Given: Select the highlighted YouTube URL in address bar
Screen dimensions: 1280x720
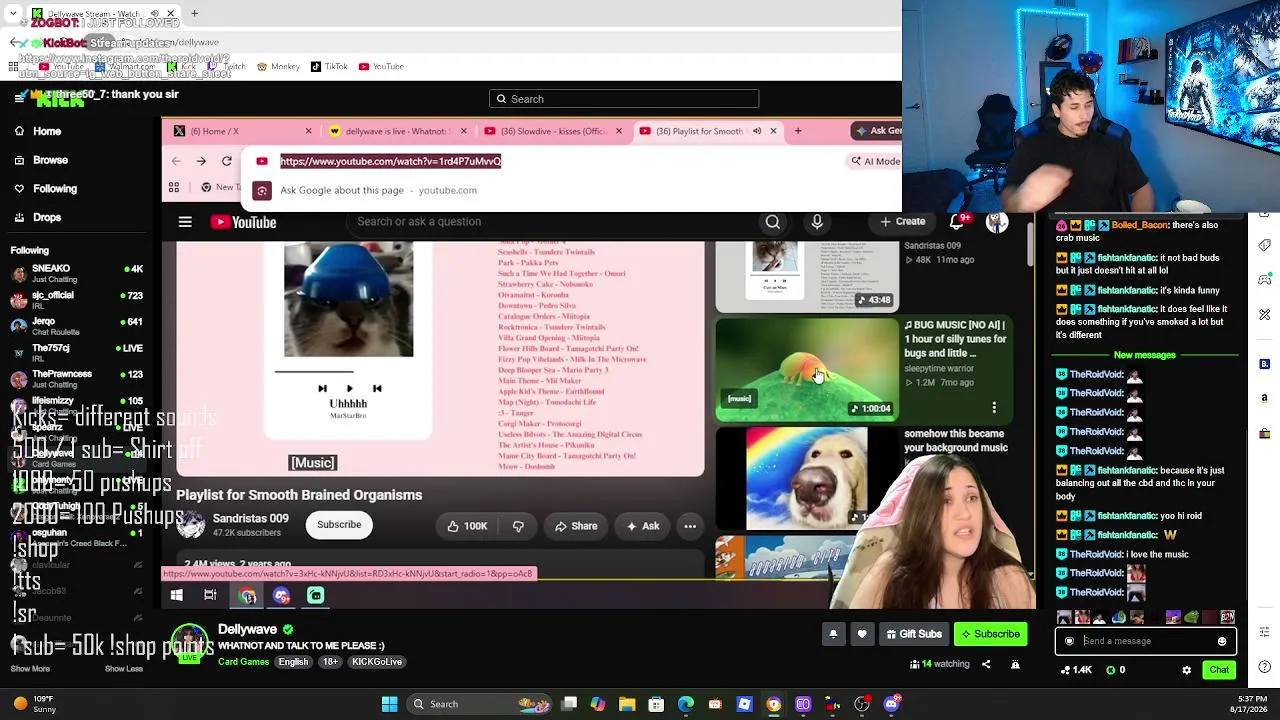Looking at the screenshot, I should pyautogui.click(x=390, y=161).
